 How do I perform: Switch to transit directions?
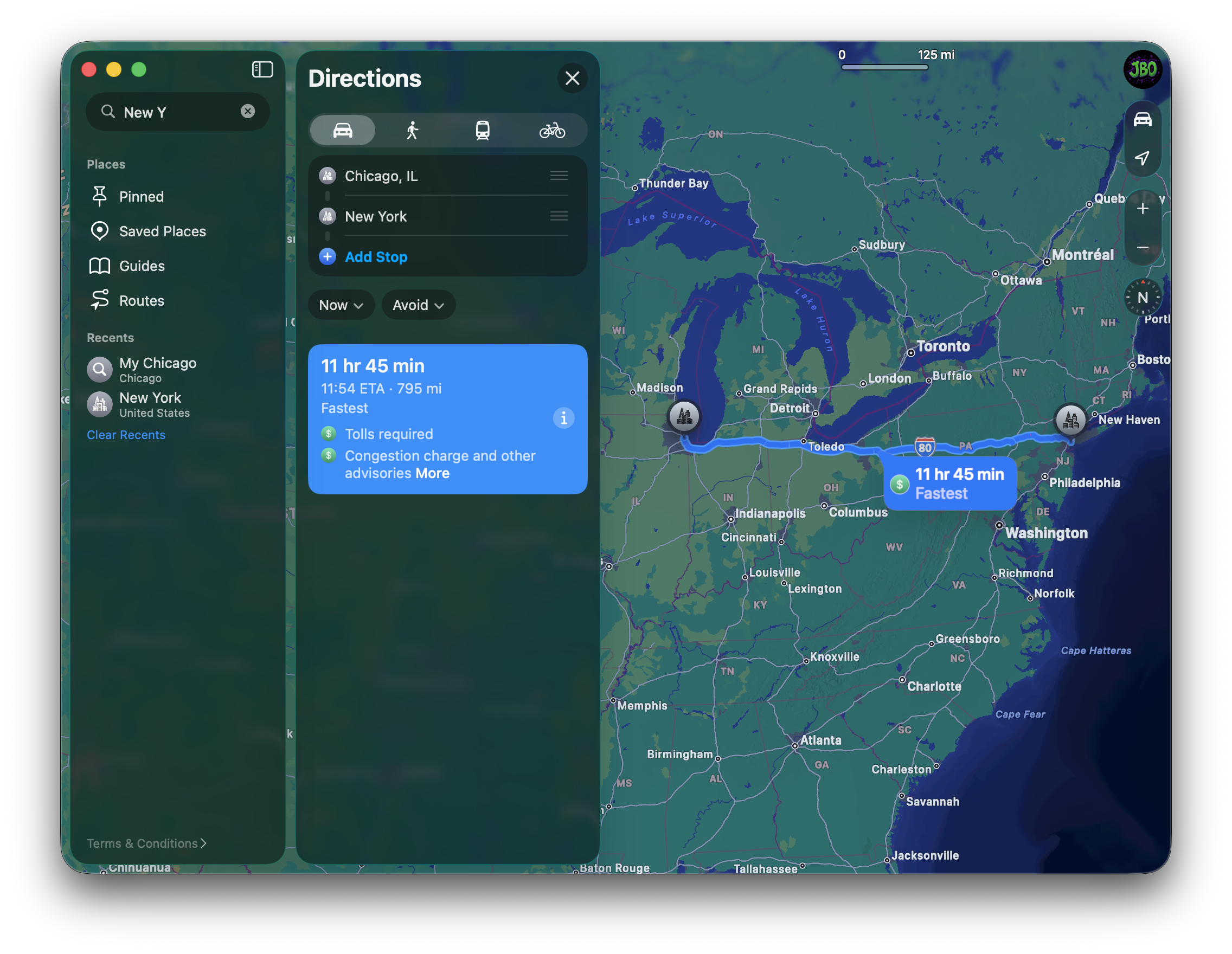click(x=482, y=130)
